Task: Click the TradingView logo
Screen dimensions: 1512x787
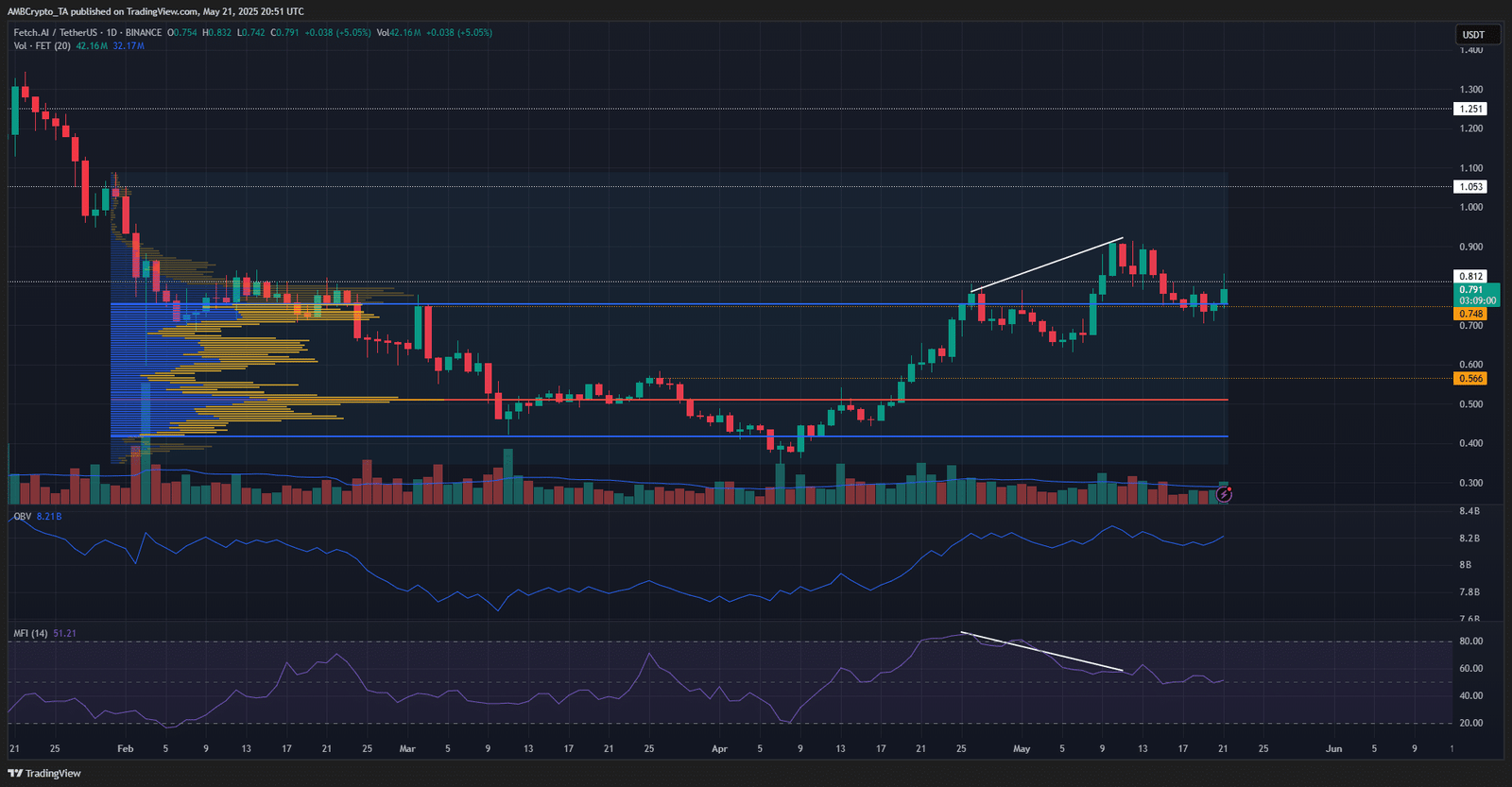Action: point(44,773)
